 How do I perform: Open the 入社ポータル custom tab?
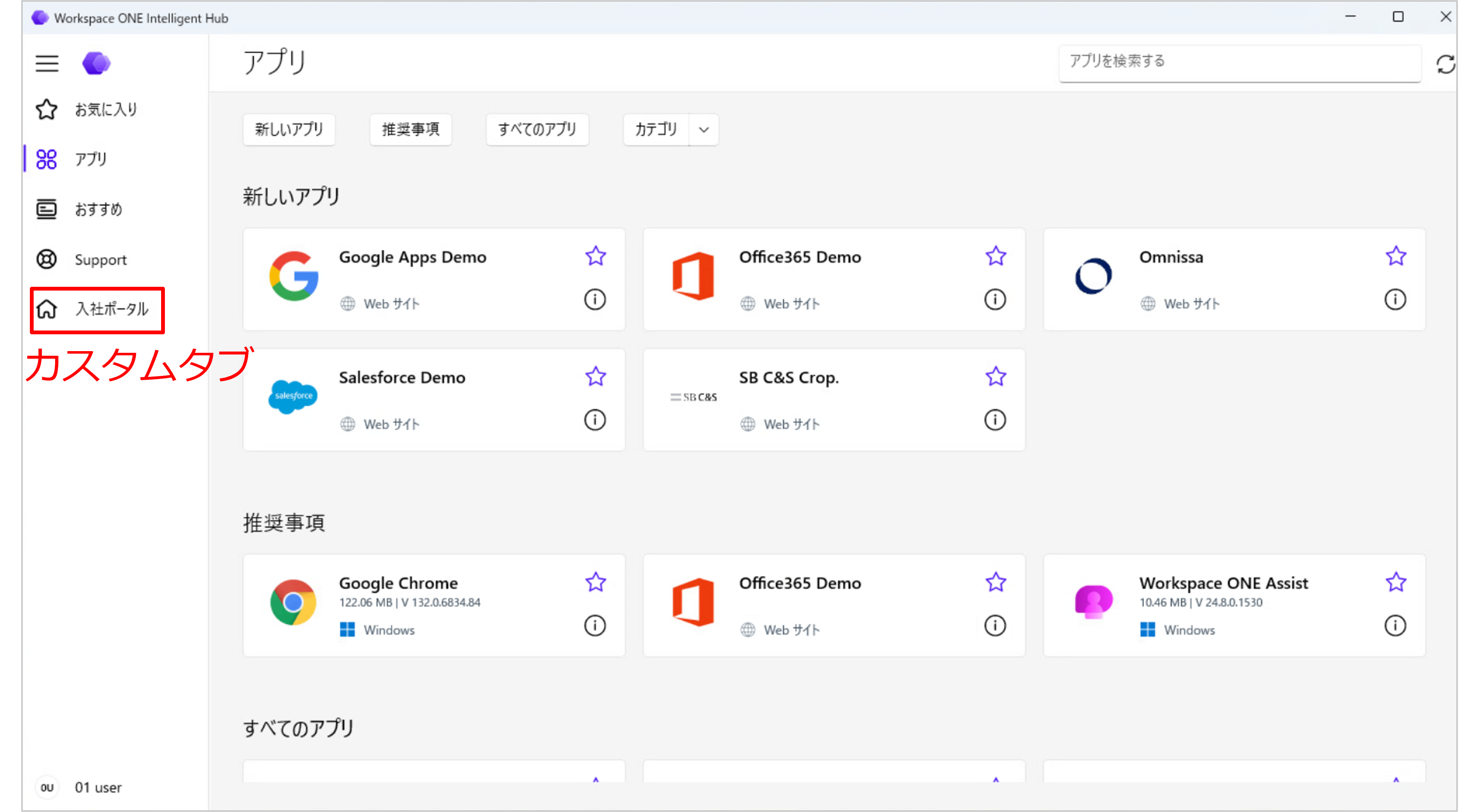click(97, 309)
